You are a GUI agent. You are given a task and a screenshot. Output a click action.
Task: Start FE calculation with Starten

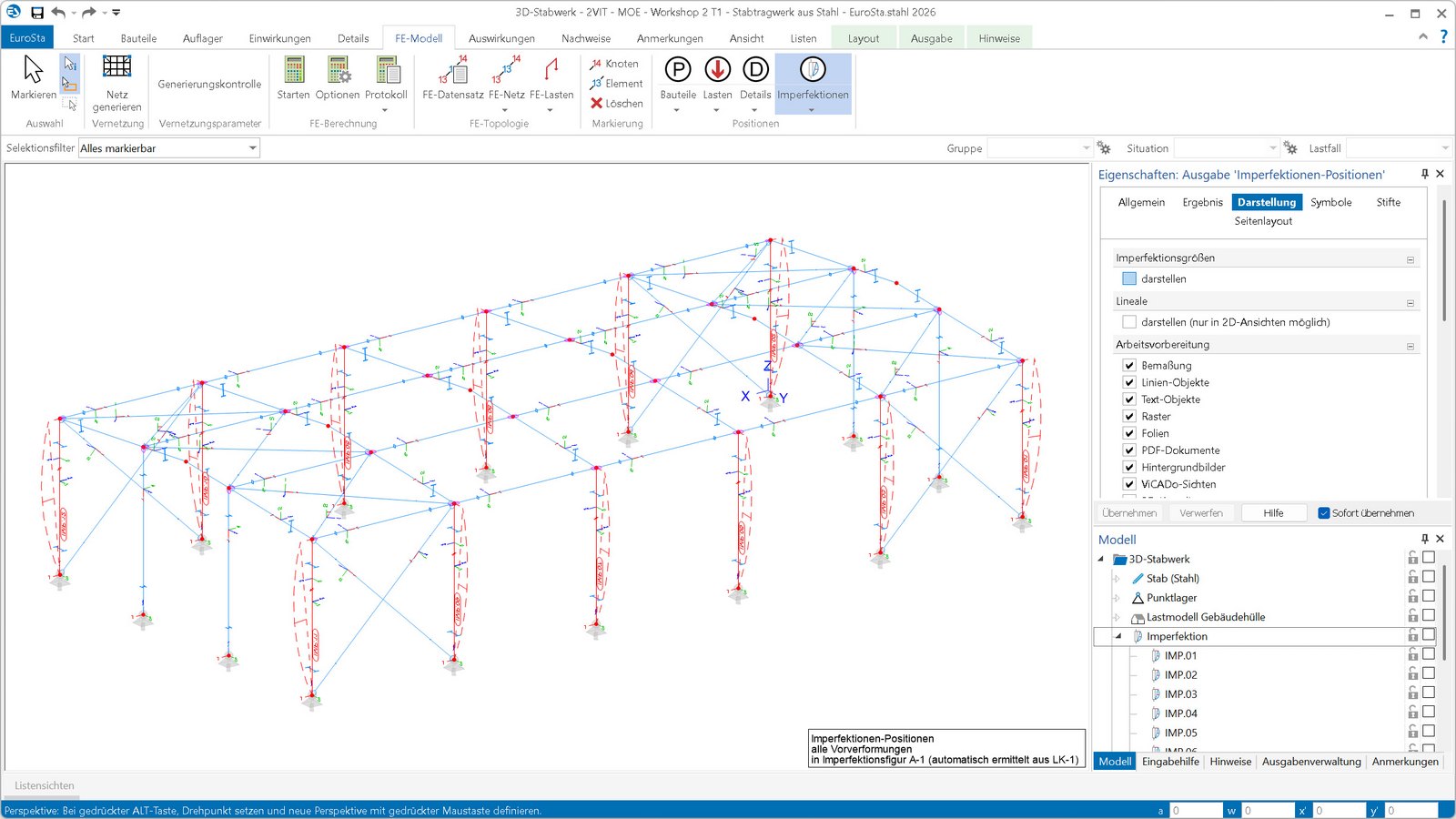tap(294, 70)
